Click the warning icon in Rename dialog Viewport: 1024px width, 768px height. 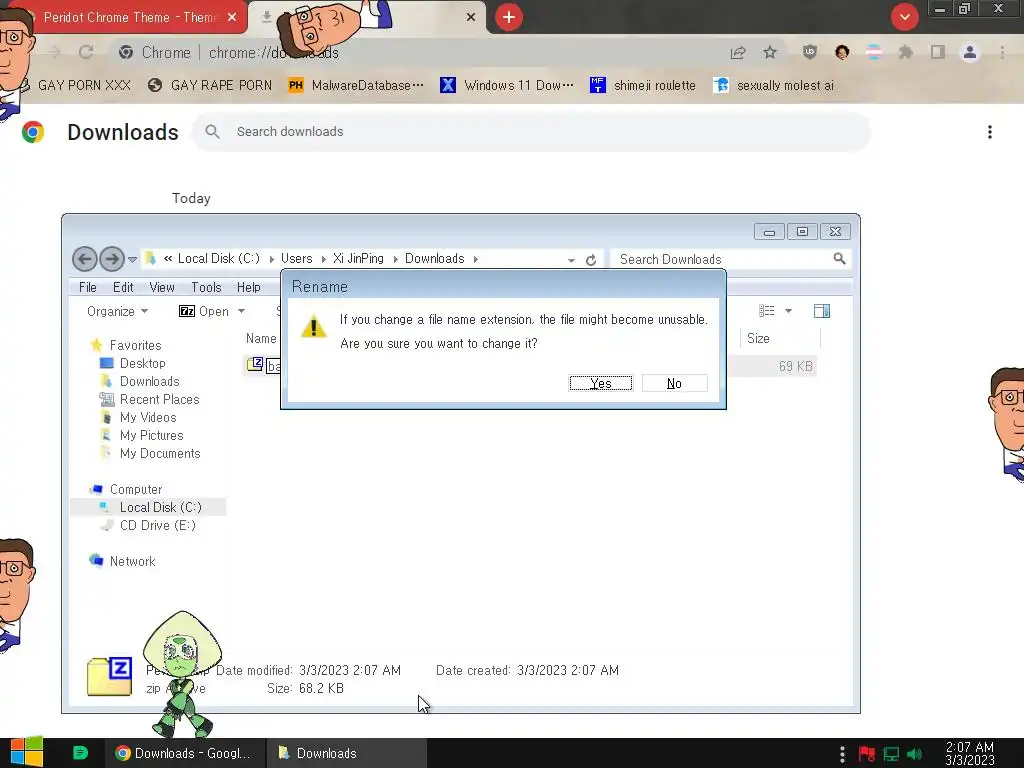tap(313, 327)
